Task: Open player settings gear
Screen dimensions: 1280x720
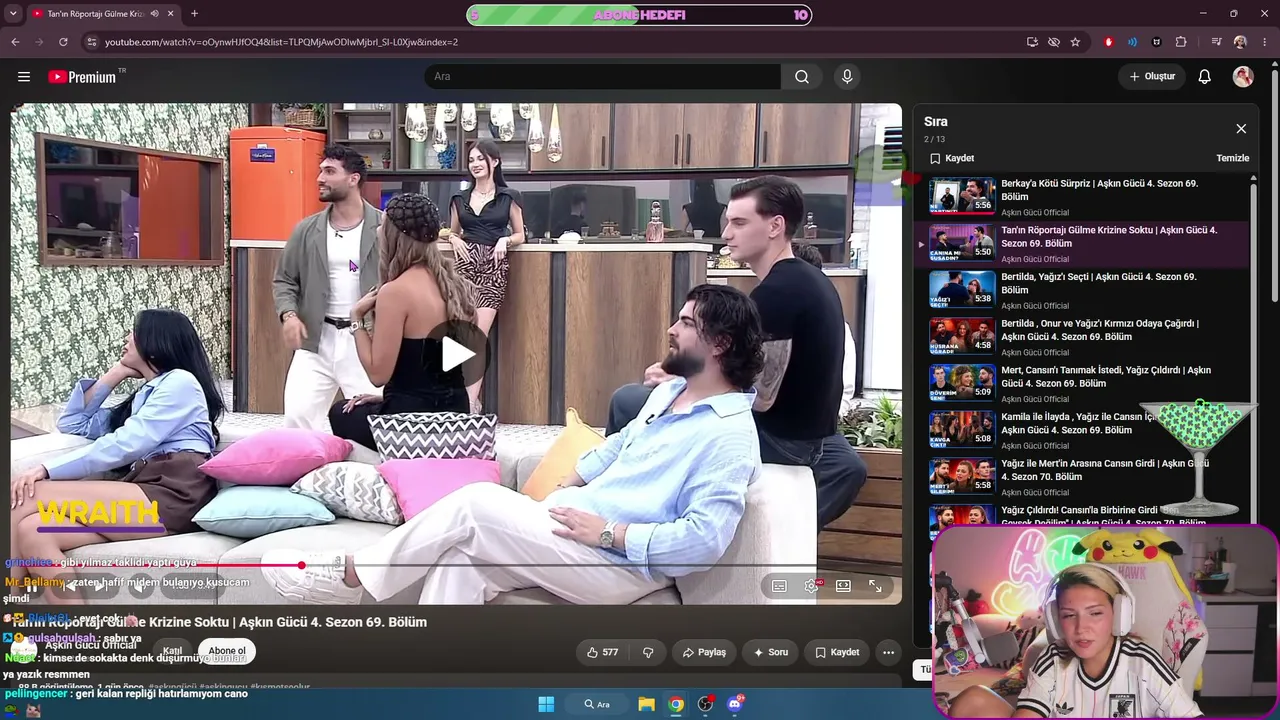Action: tap(811, 586)
